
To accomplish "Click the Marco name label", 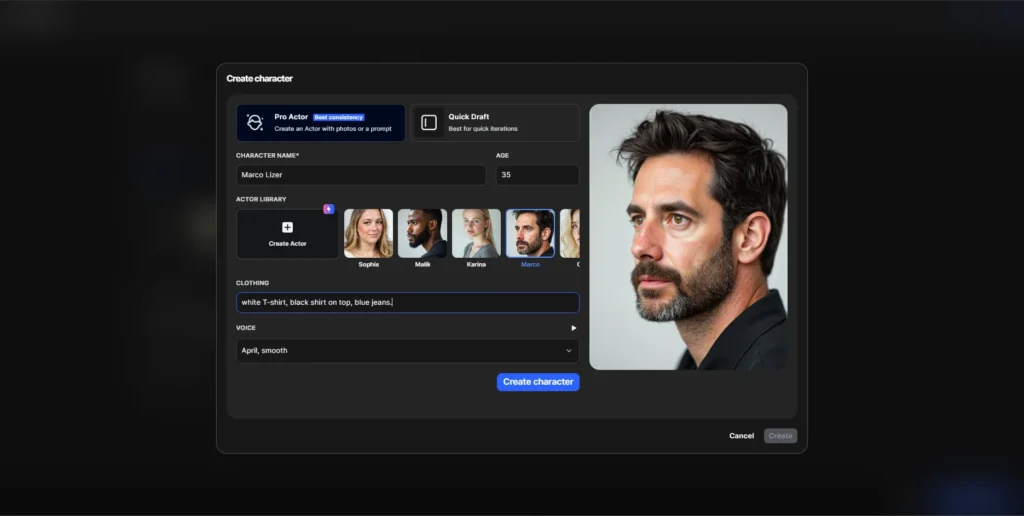I will coord(530,265).
